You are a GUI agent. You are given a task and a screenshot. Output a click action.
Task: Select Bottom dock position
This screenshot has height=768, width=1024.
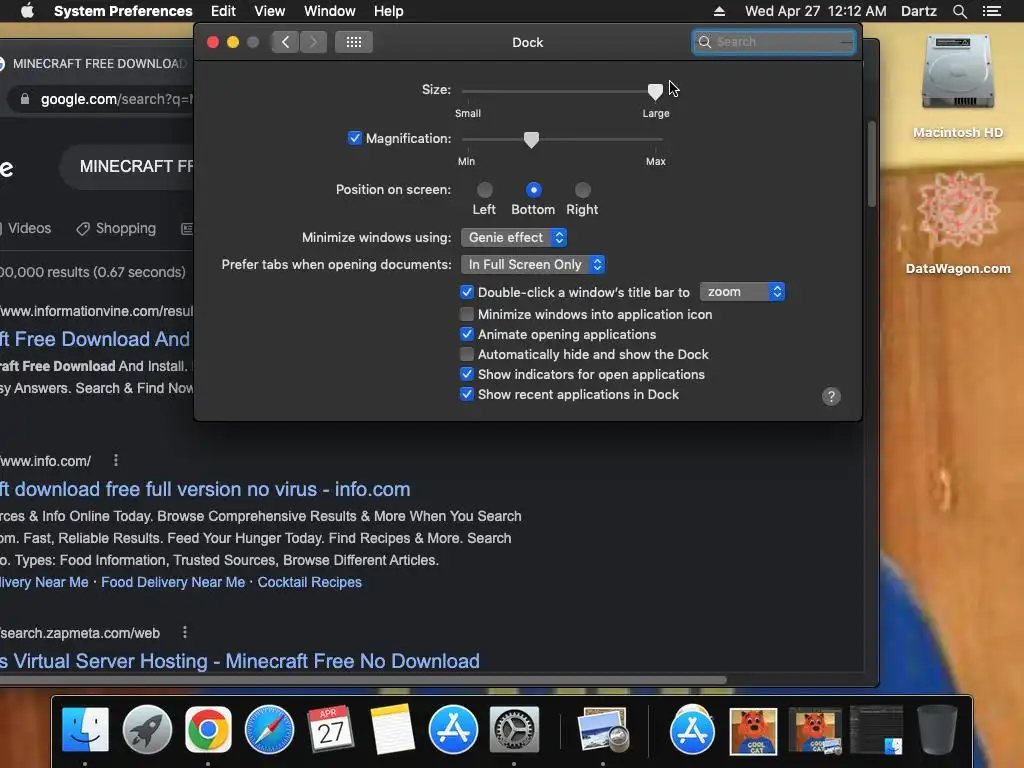tap(534, 190)
